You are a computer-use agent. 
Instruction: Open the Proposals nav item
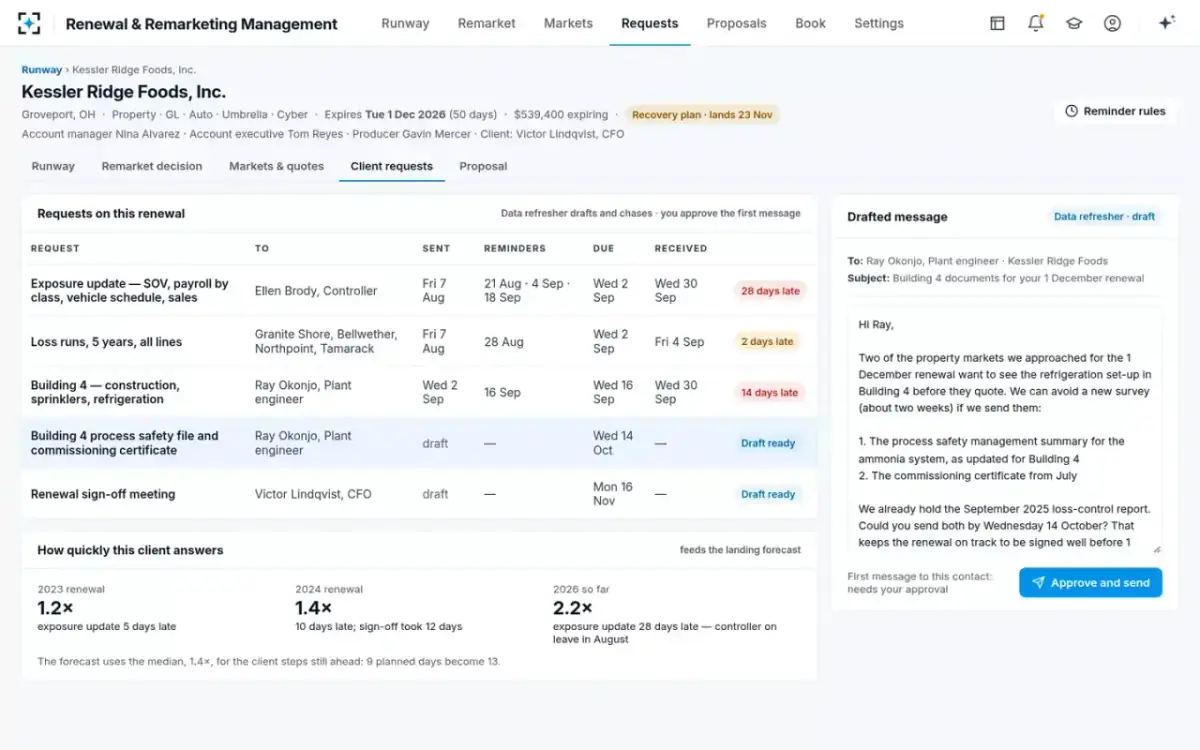click(x=736, y=23)
